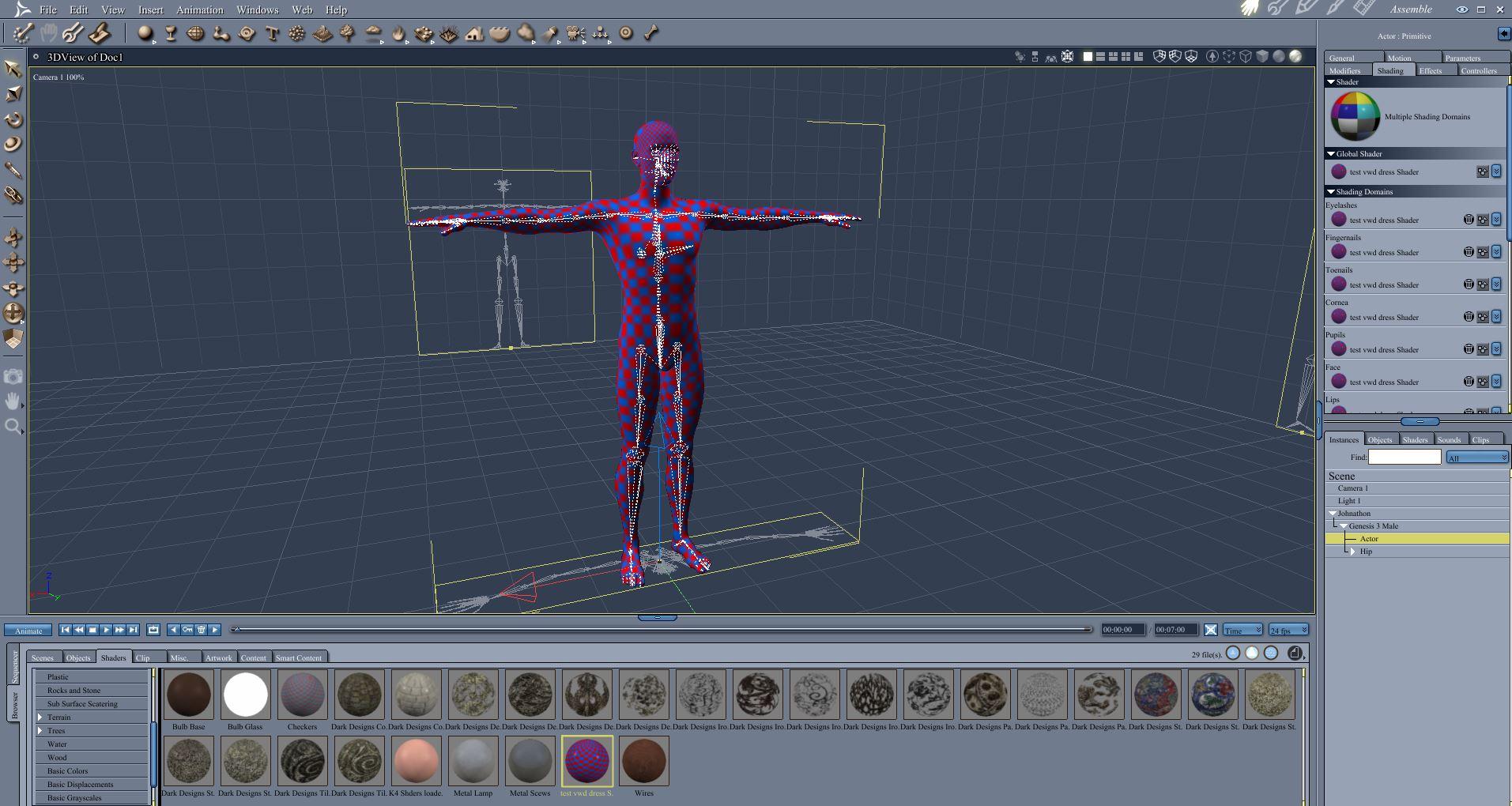Expand the Trees shader category
The height and width of the screenshot is (806, 1512).
[40, 731]
